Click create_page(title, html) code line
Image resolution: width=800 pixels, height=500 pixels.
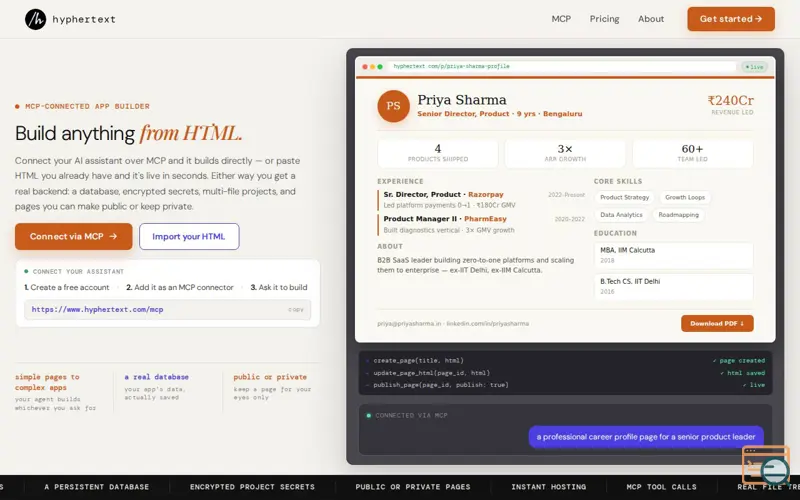pyautogui.click(x=418, y=361)
